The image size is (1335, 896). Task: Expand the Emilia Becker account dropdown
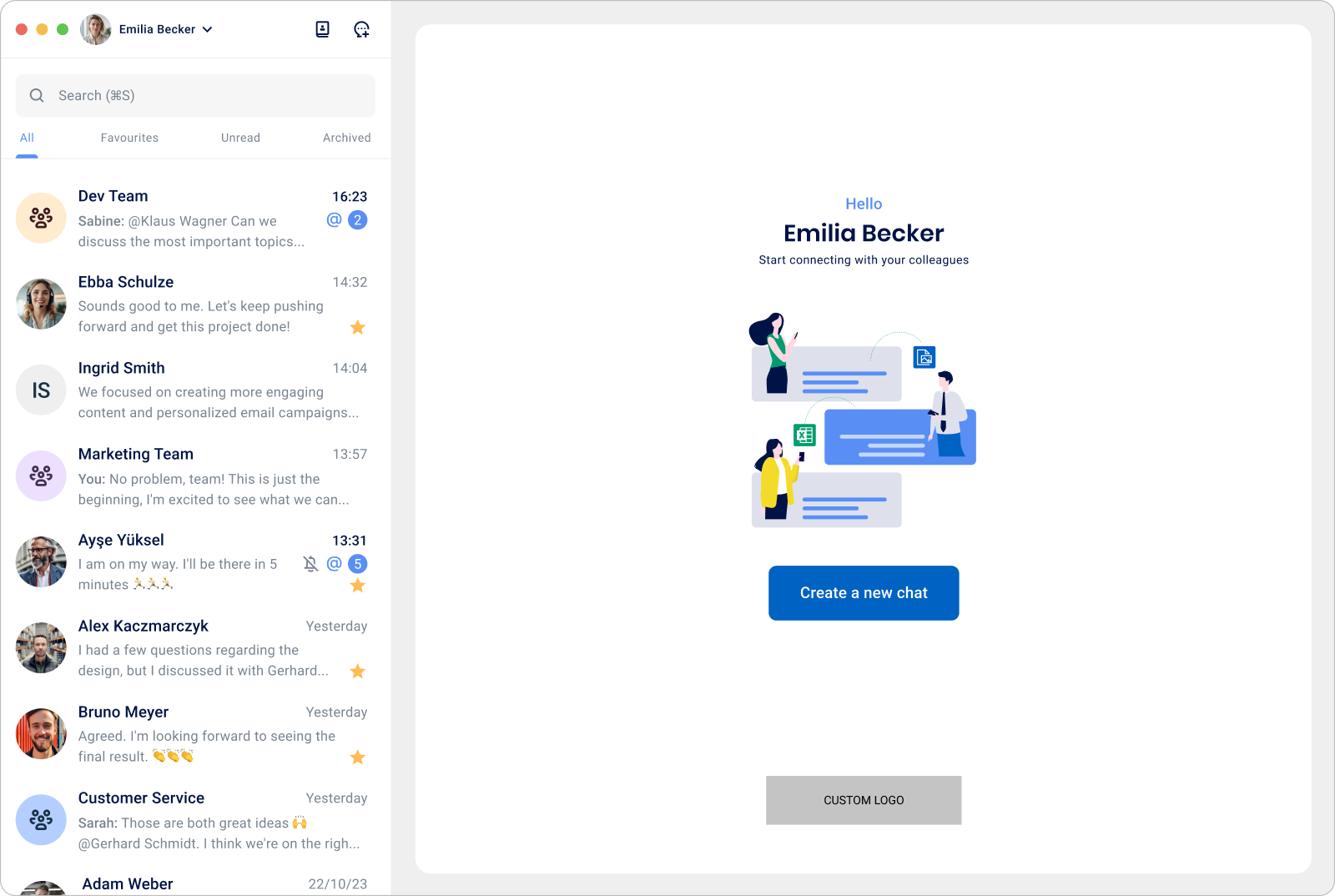[x=208, y=29]
